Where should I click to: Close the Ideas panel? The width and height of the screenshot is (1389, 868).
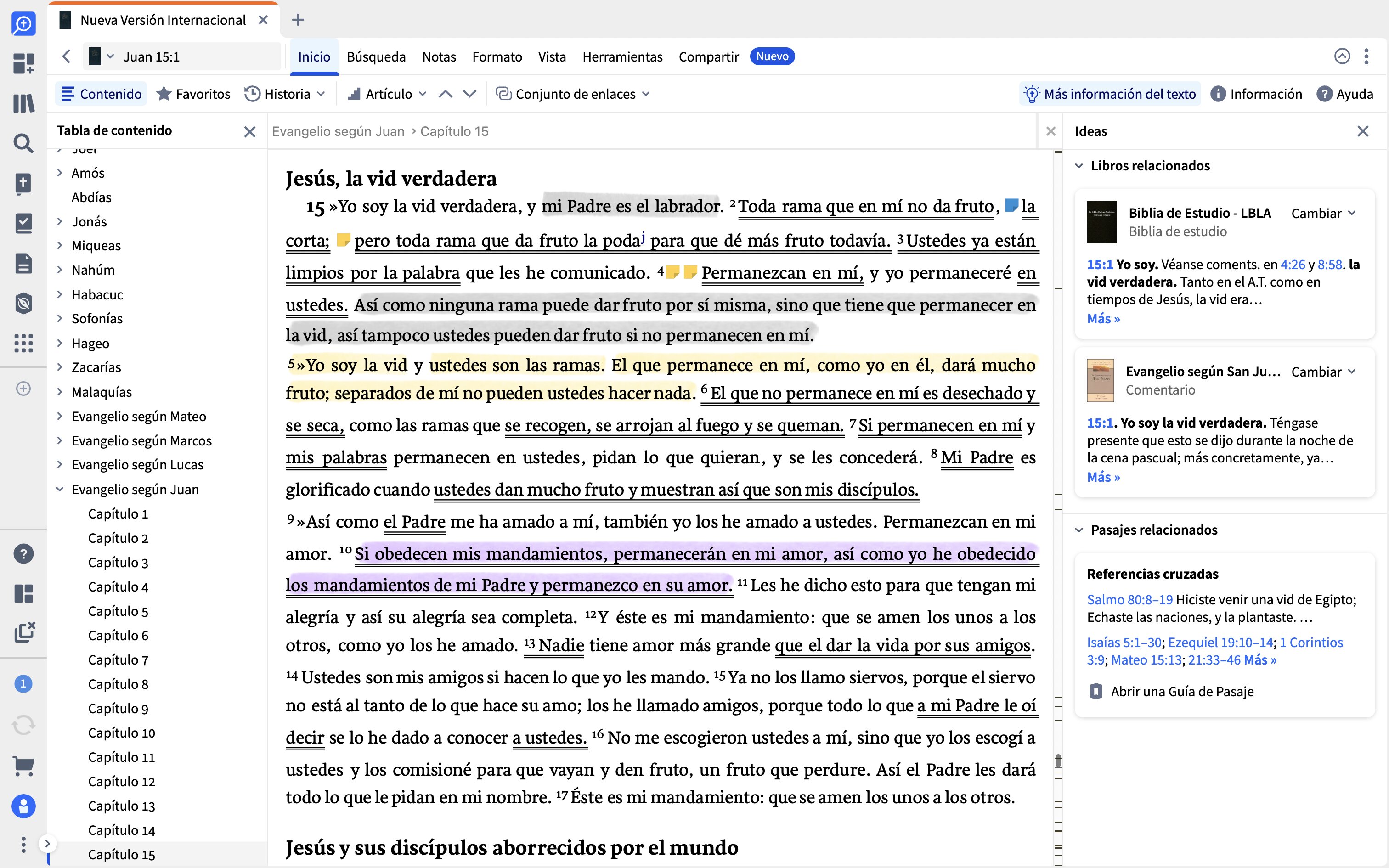point(1363,131)
